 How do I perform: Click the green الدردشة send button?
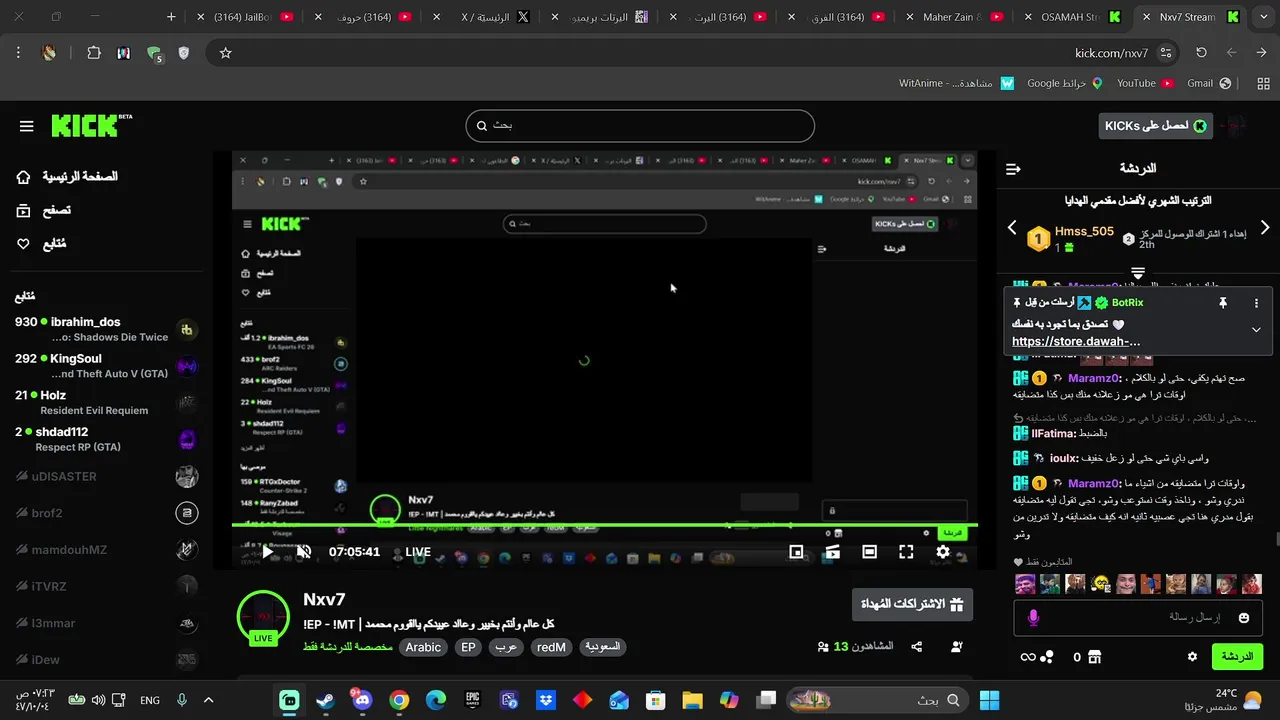click(x=1237, y=657)
